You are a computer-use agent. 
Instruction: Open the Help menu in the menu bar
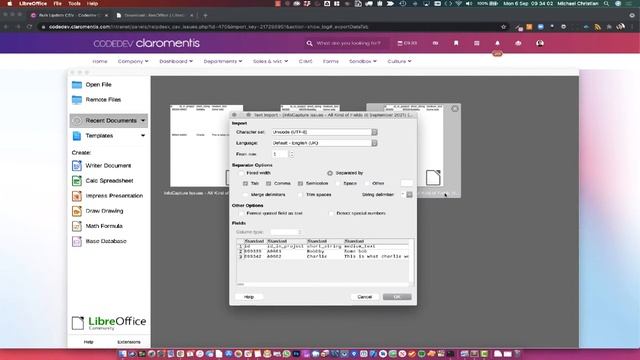pos(93,3)
